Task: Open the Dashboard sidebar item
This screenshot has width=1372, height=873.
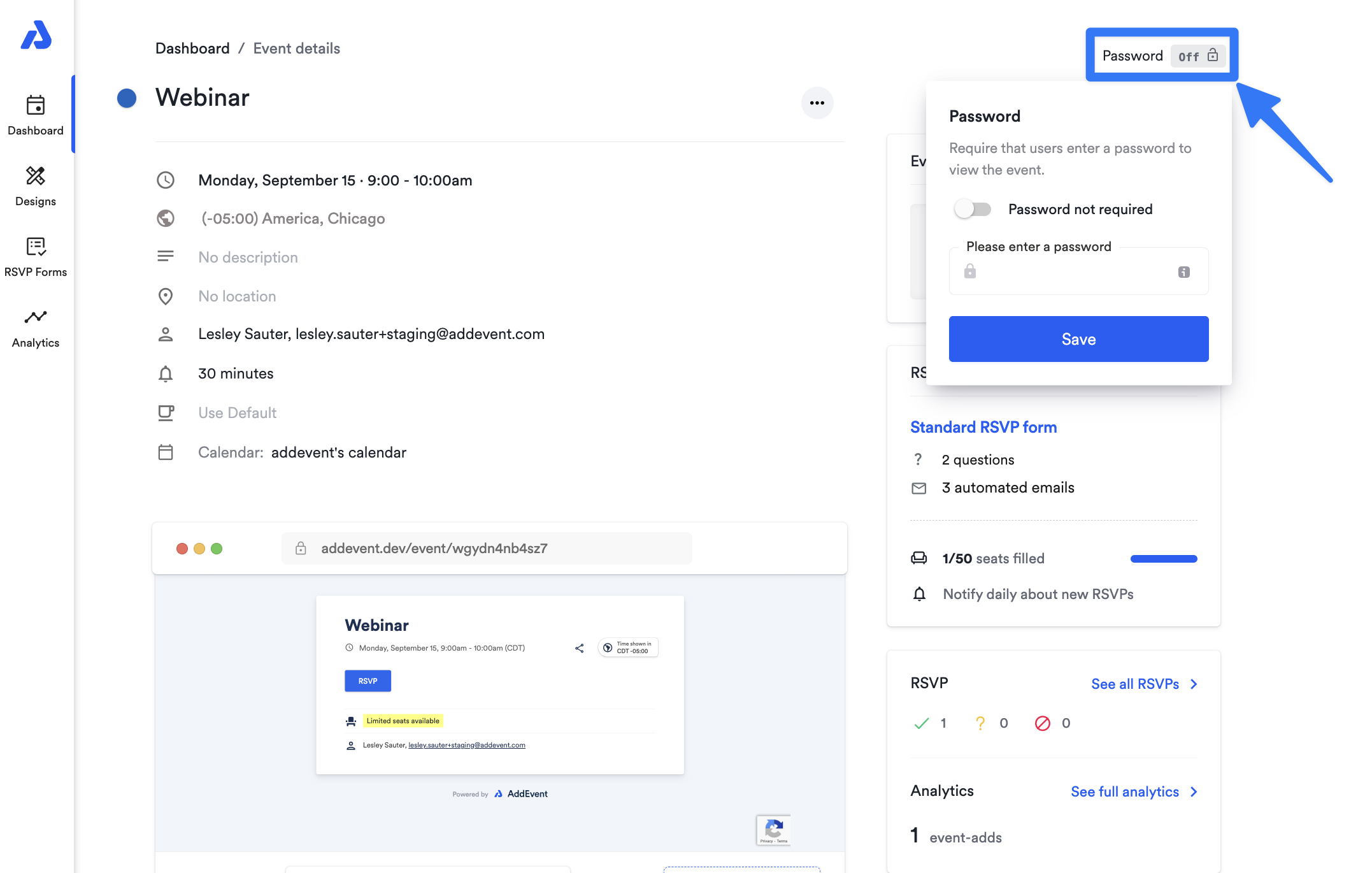Action: pos(36,115)
